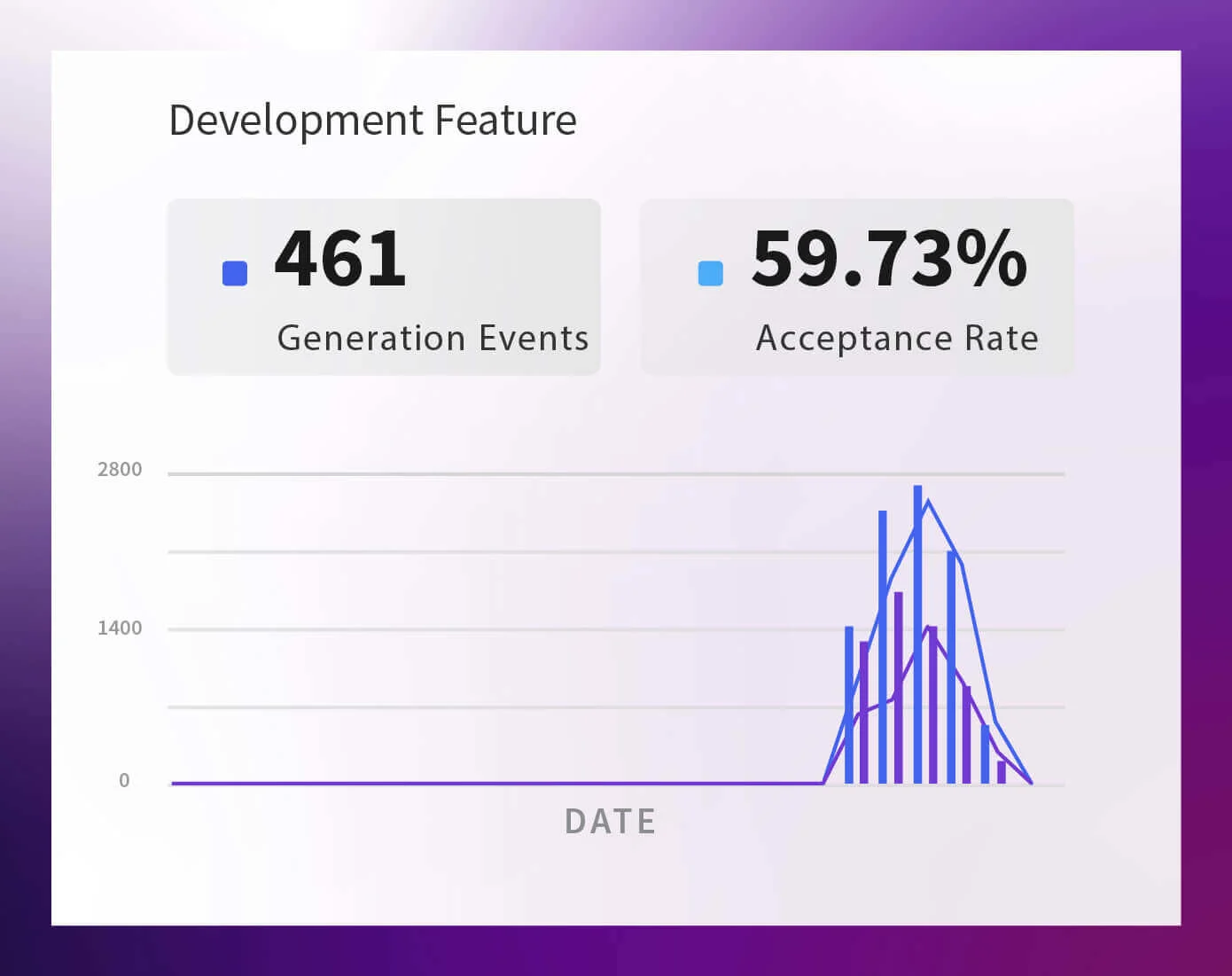Viewport: 1232px width, 976px height.
Task: Click the tallest purple bar in the chart
Action: coord(899,688)
